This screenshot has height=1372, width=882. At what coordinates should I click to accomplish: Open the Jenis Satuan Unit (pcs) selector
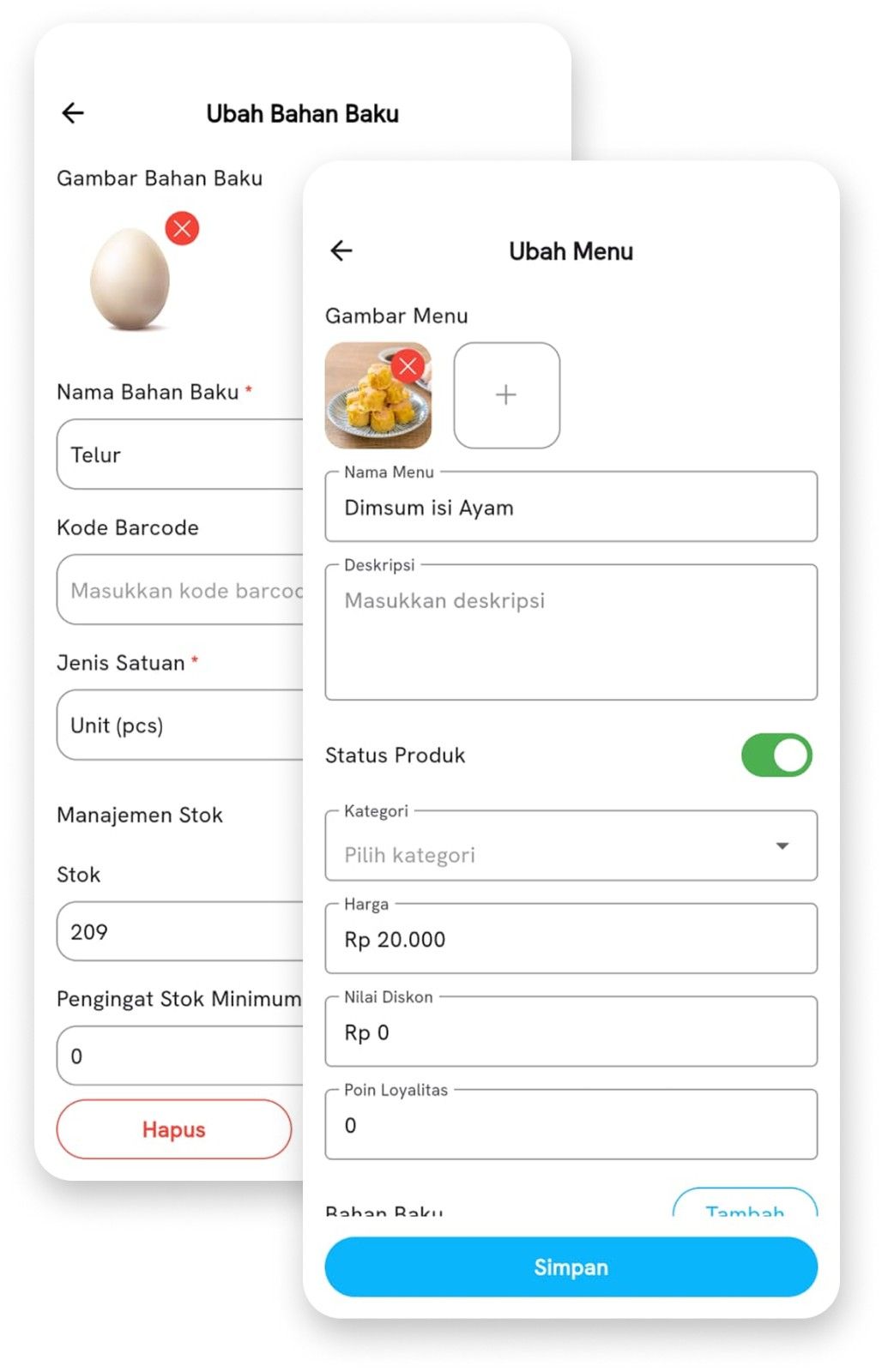tap(180, 725)
